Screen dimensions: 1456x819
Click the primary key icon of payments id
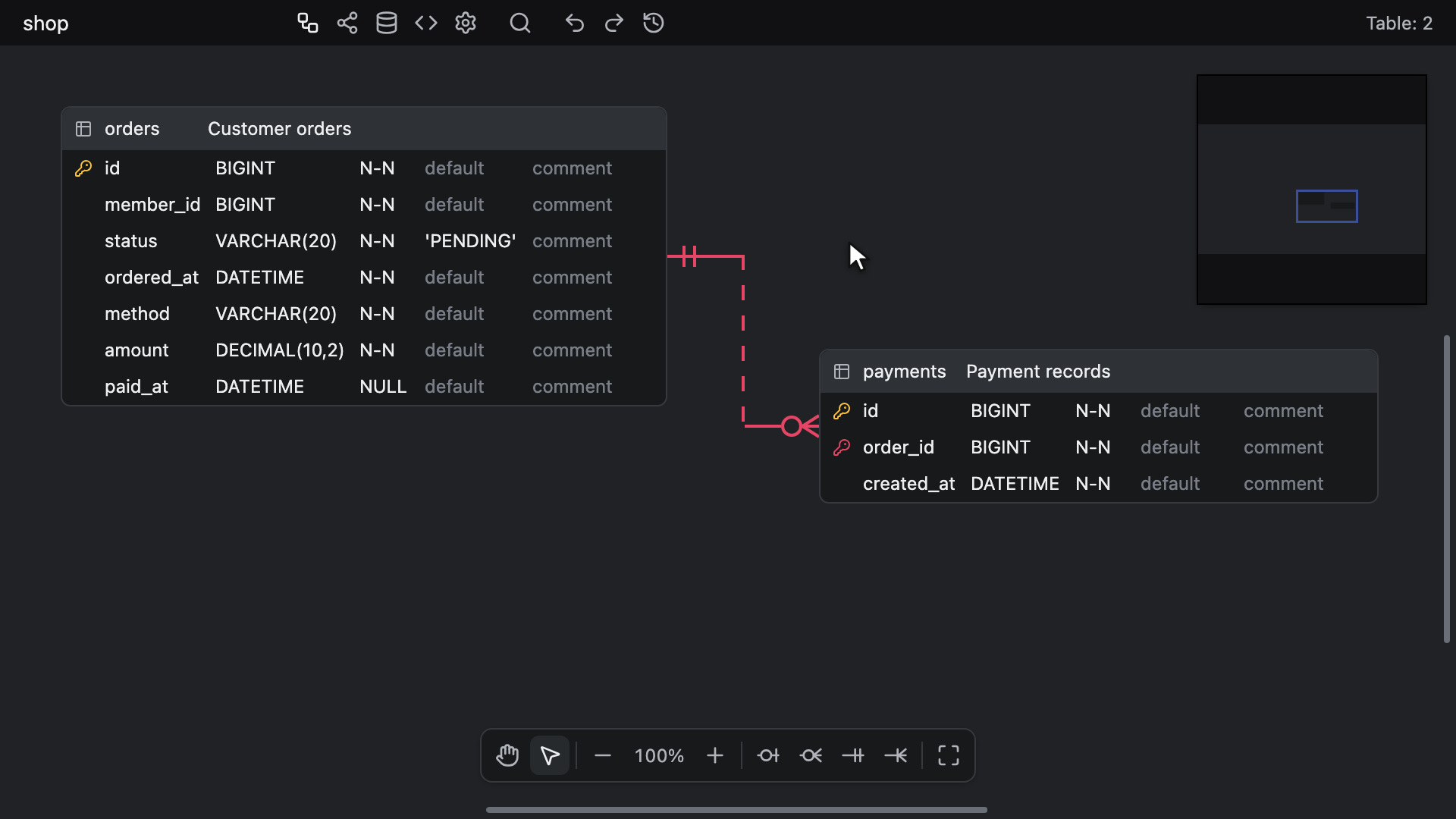(842, 411)
